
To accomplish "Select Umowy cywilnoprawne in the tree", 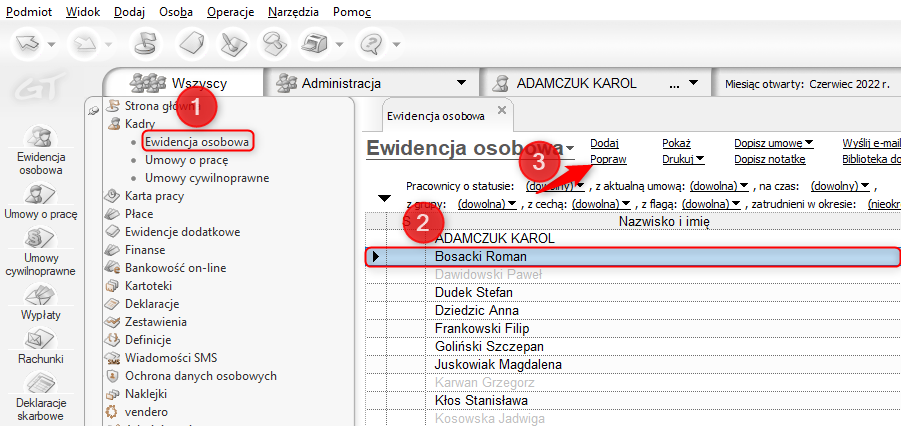I will 207,178.
